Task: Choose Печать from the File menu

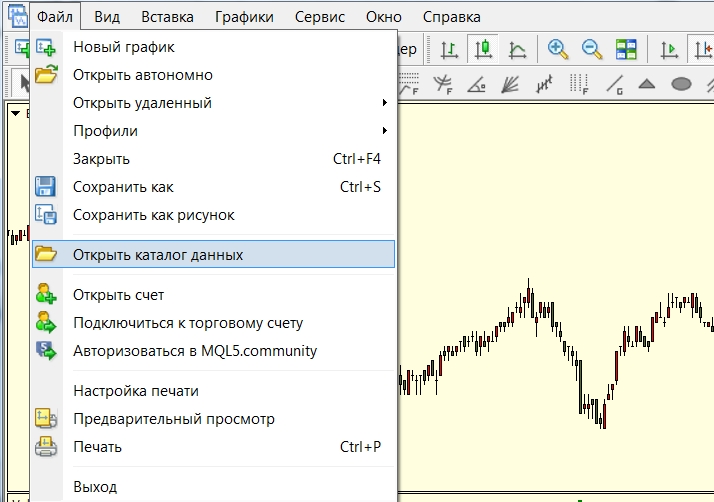Action: [x=214, y=447]
